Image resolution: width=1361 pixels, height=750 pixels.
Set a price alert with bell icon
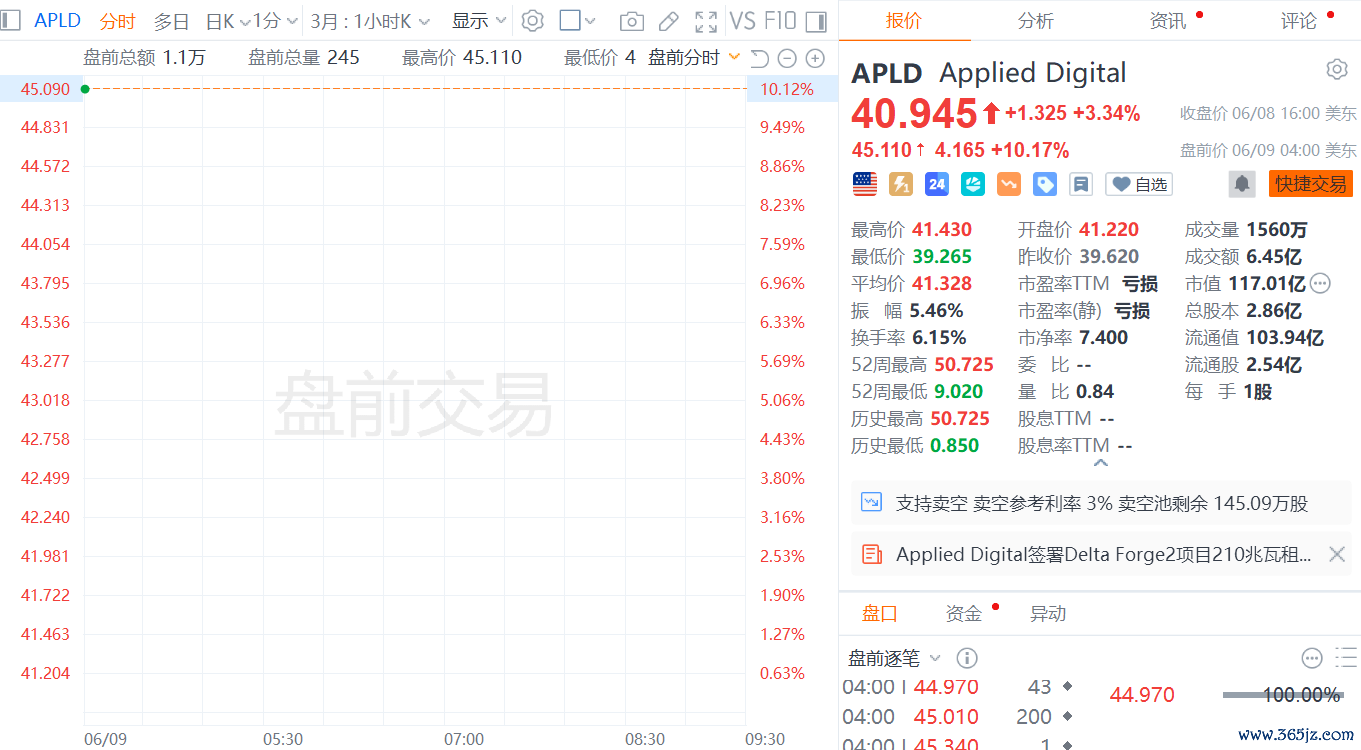(1242, 184)
